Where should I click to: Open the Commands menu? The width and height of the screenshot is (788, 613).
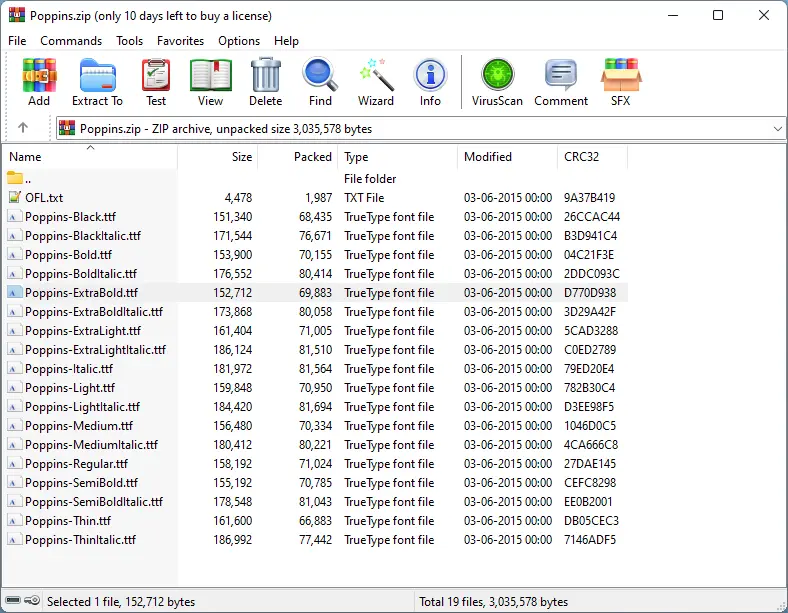pos(71,41)
